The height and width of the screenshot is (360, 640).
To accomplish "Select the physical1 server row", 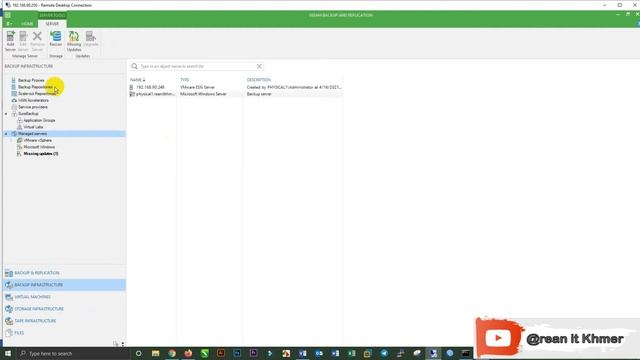I will 236,94.
